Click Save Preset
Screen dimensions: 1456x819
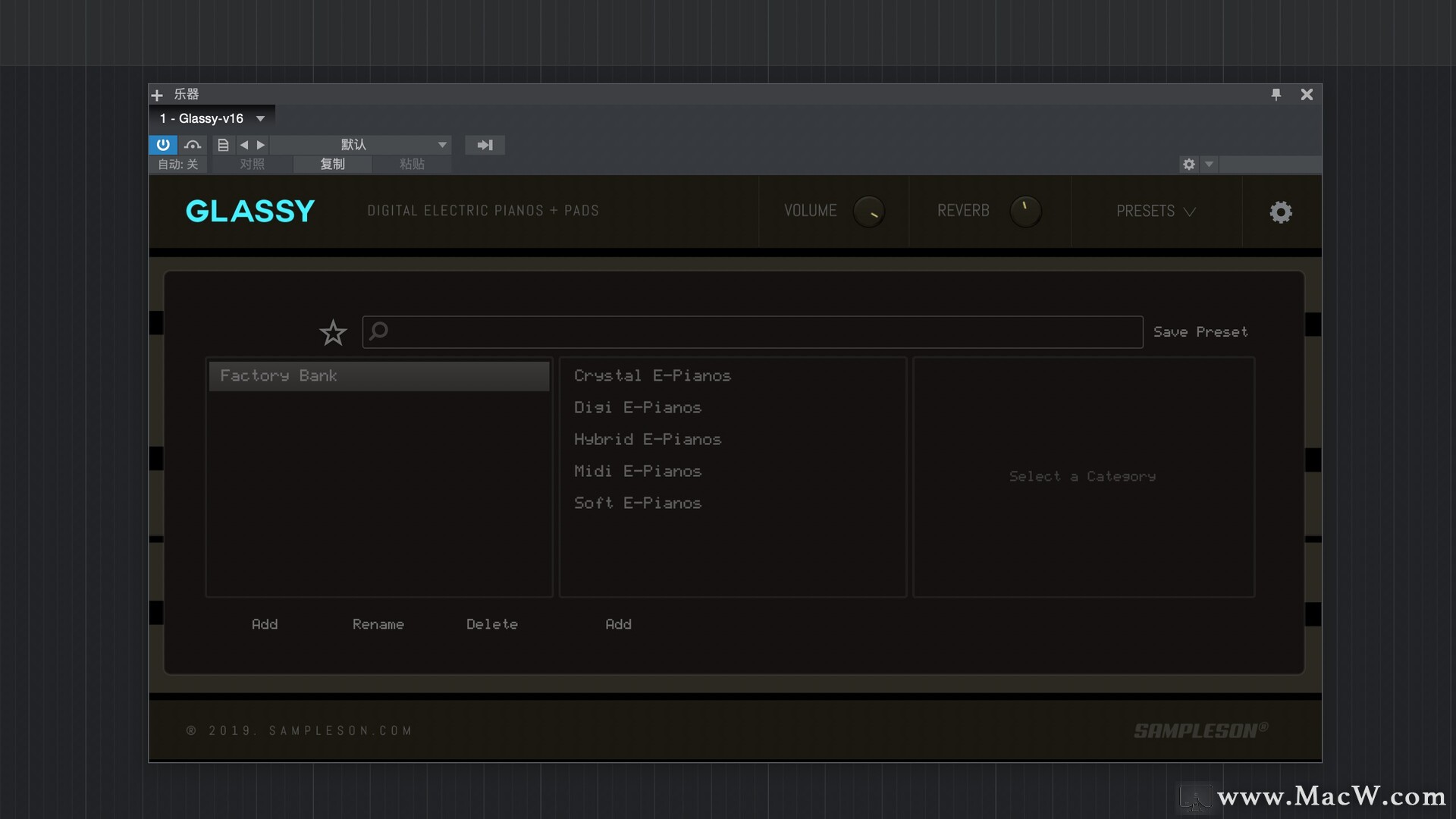pyautogui.click(x=1200, y=331)
